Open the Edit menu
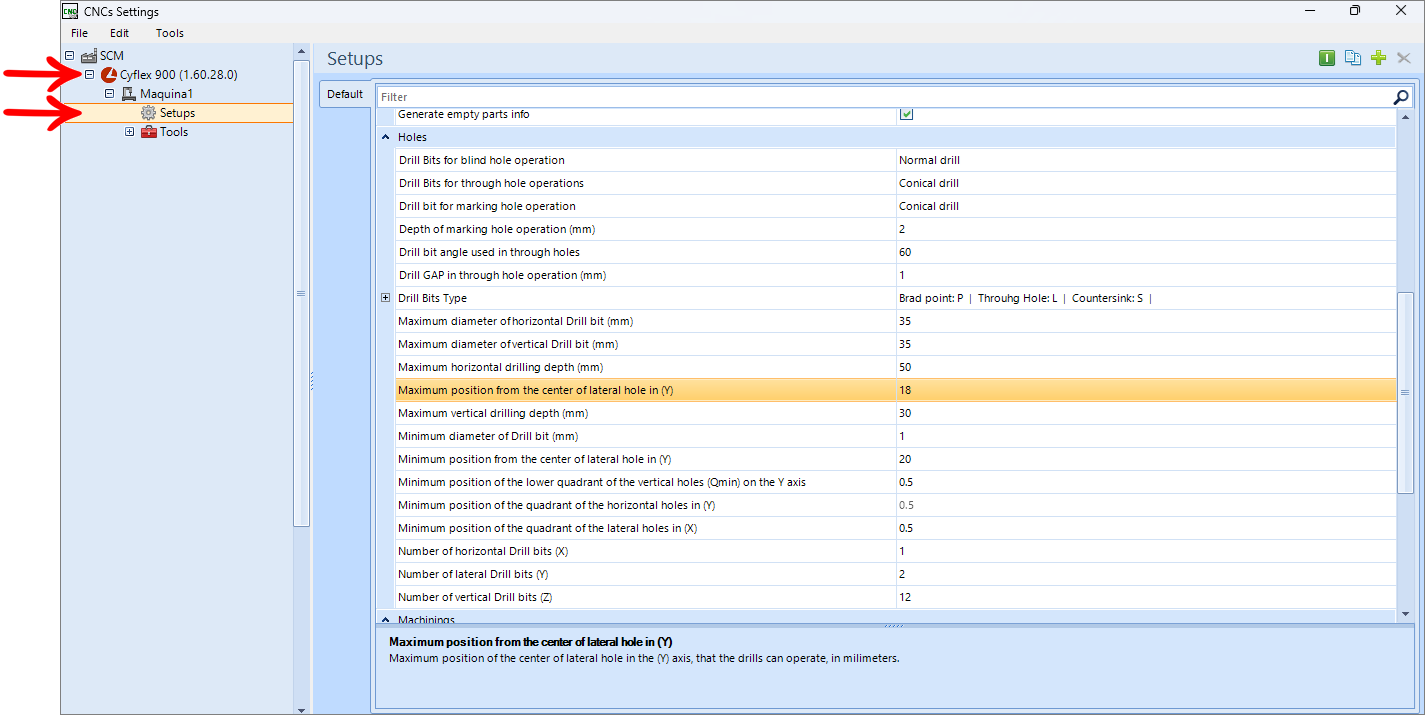Screen dimensions: 1425x715 pos(120,33)
